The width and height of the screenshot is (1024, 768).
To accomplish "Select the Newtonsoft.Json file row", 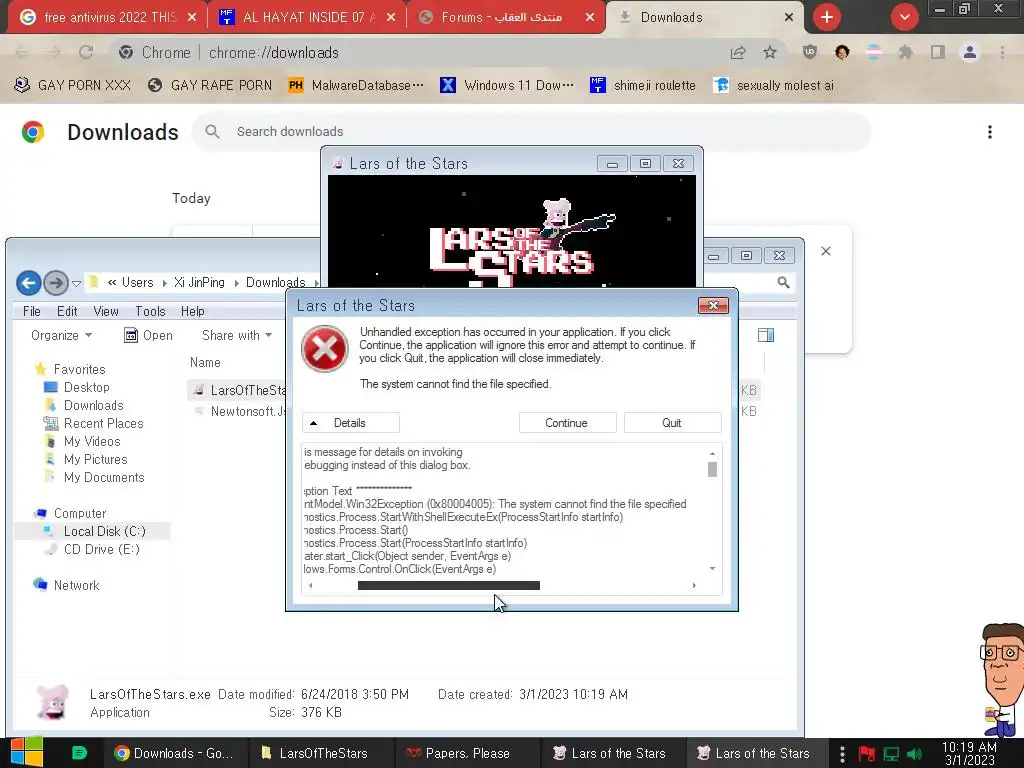I will coord(238,411).
